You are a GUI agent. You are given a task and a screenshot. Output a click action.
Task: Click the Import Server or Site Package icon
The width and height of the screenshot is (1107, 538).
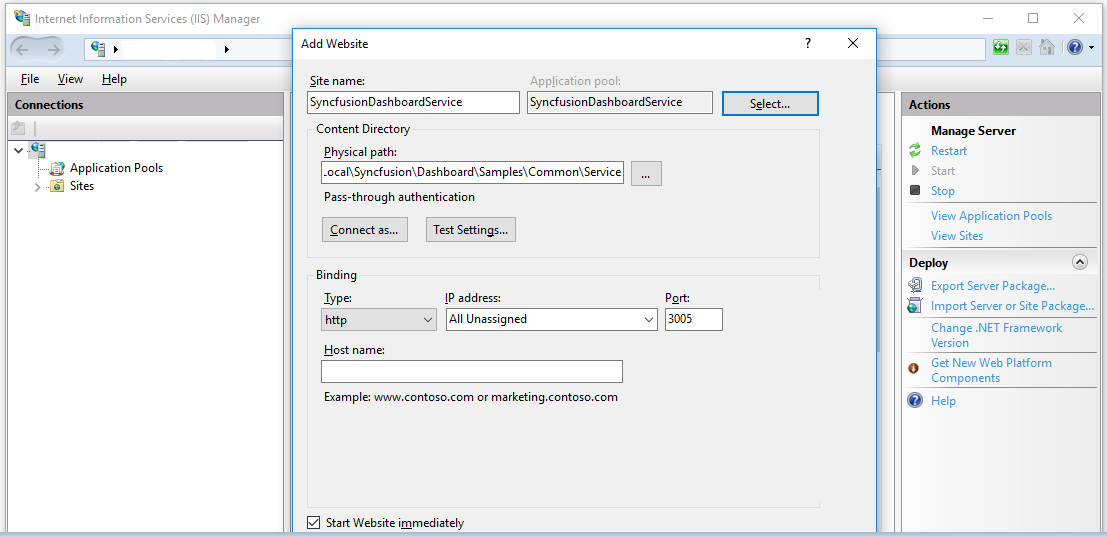click(x=915, y=306)
